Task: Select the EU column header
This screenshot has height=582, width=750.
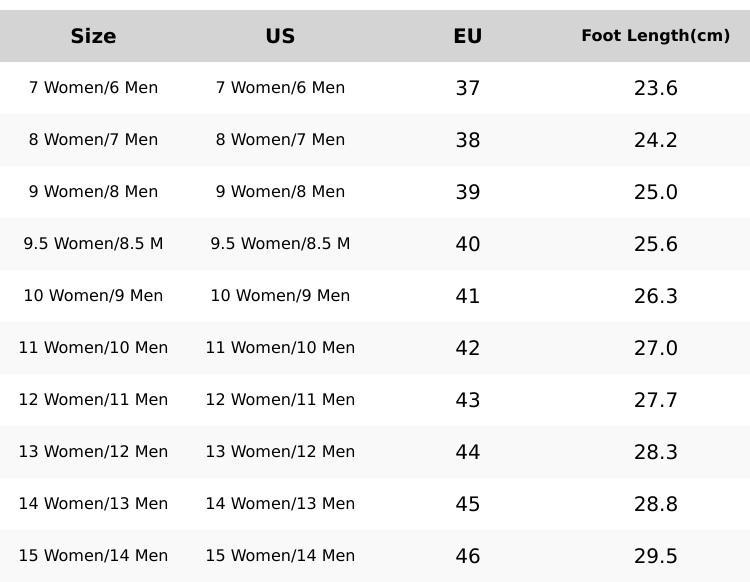Action: (x=467, y=36)
